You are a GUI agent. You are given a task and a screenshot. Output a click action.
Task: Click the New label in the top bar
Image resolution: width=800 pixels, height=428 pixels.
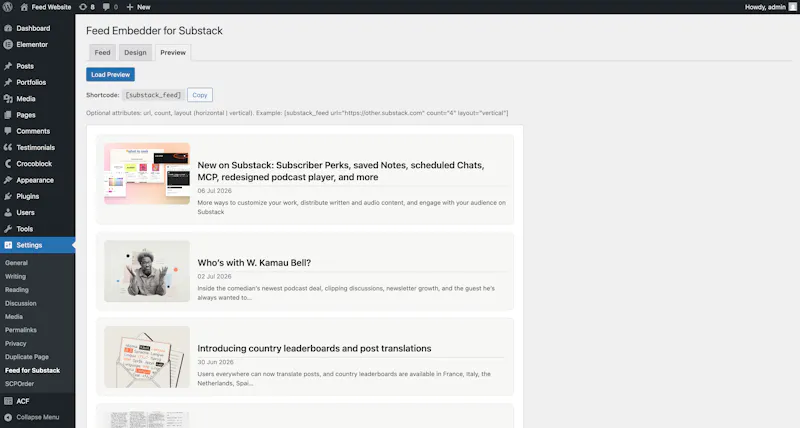tap(144, 7)
